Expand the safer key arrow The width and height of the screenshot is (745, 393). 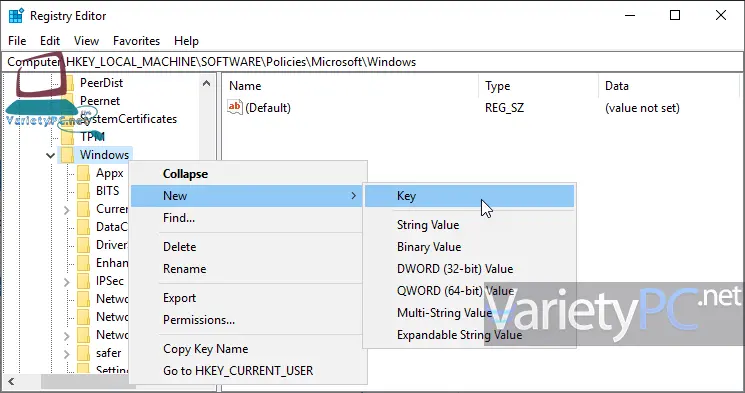67,354
